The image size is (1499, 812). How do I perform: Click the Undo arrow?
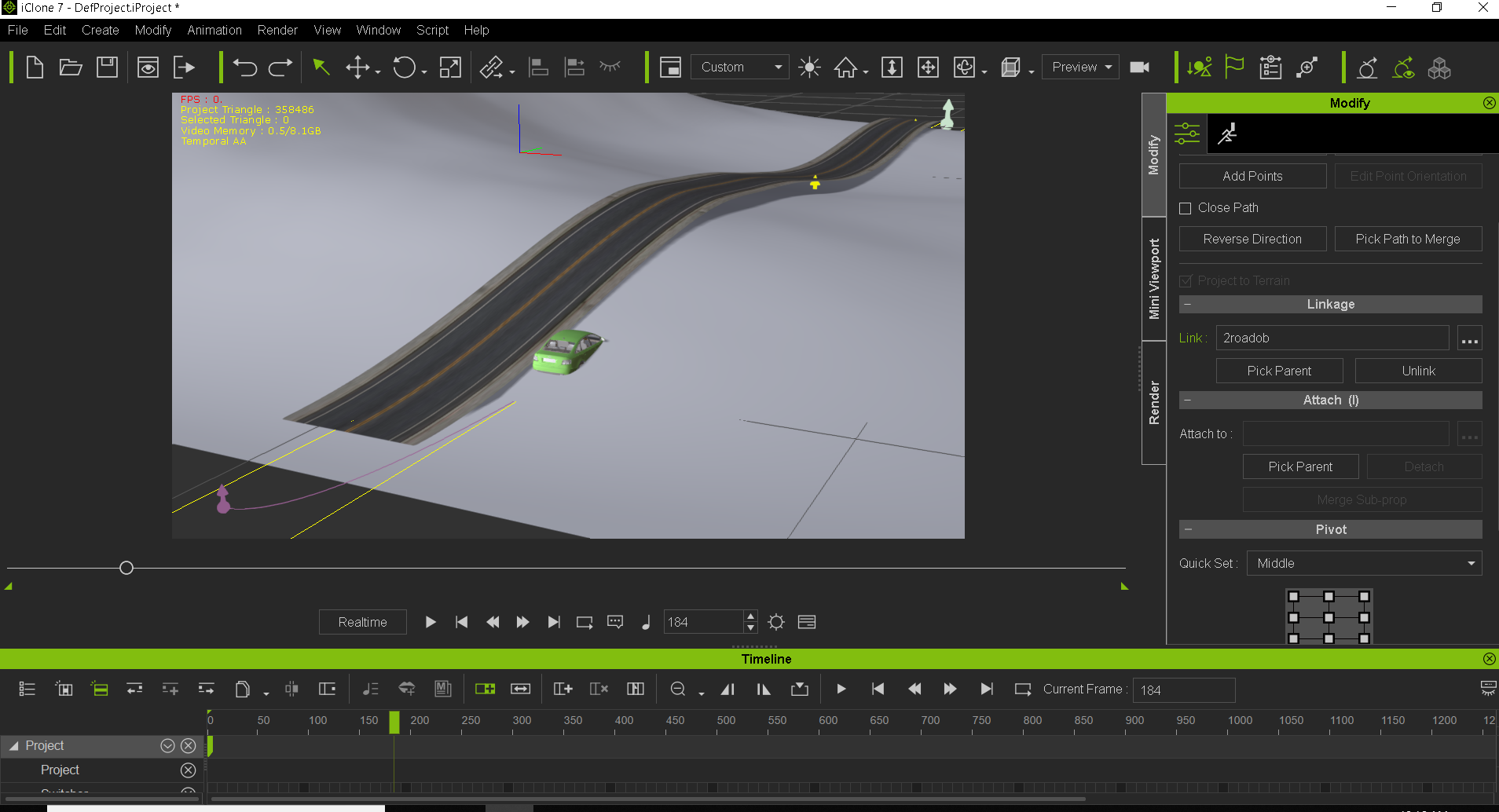pyautogui.click(x=245, y=68)
